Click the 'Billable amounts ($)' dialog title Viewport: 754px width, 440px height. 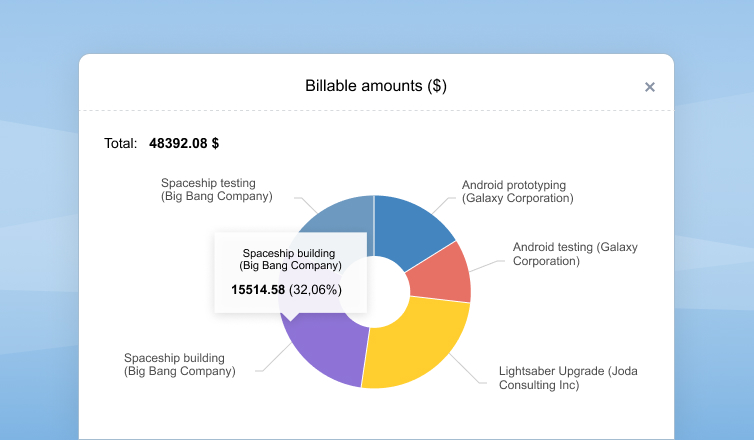[376, 86]
